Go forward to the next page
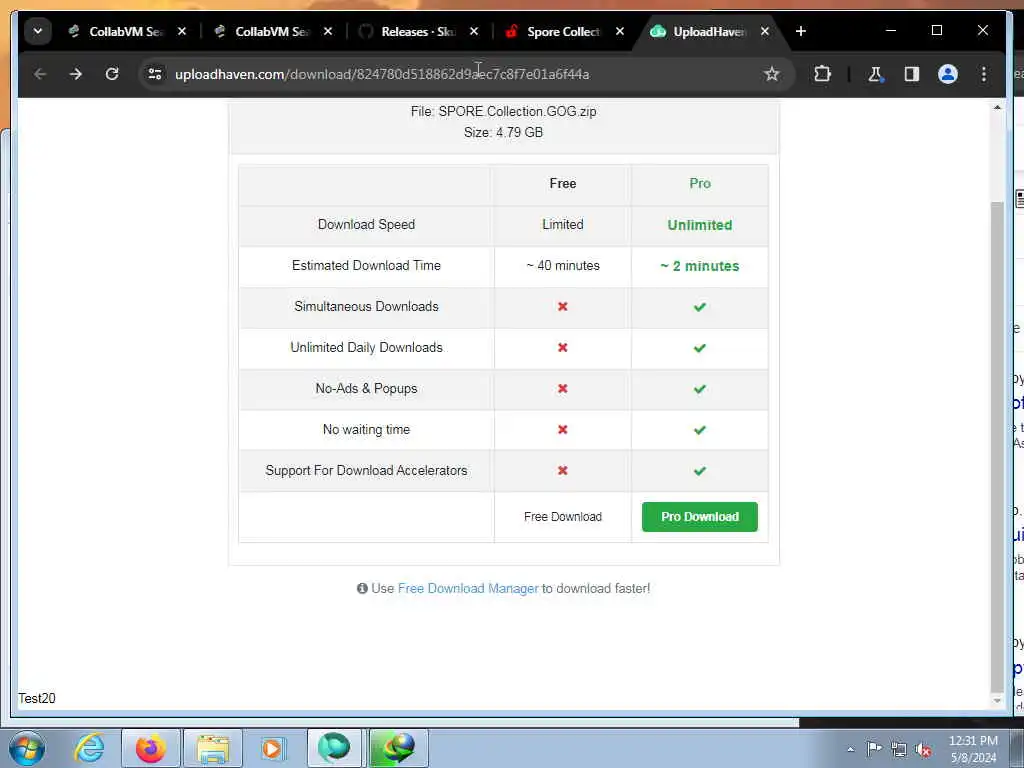This screenshot has height=768, width=1024. [76, 74]
